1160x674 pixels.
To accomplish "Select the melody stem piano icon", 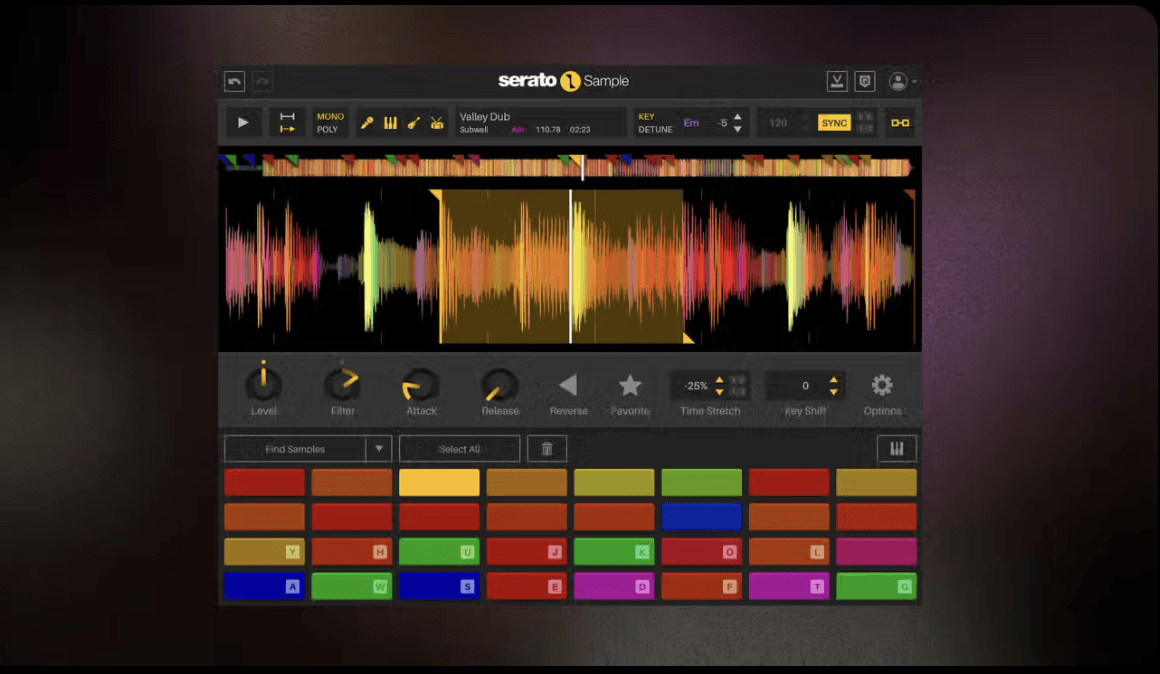I will point(390,123).
